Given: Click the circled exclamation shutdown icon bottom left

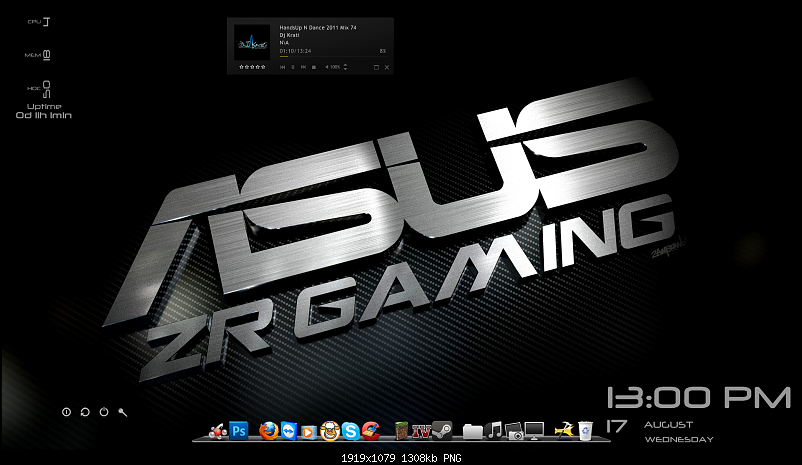Looking at the screenshot, I should click(66, 412).
